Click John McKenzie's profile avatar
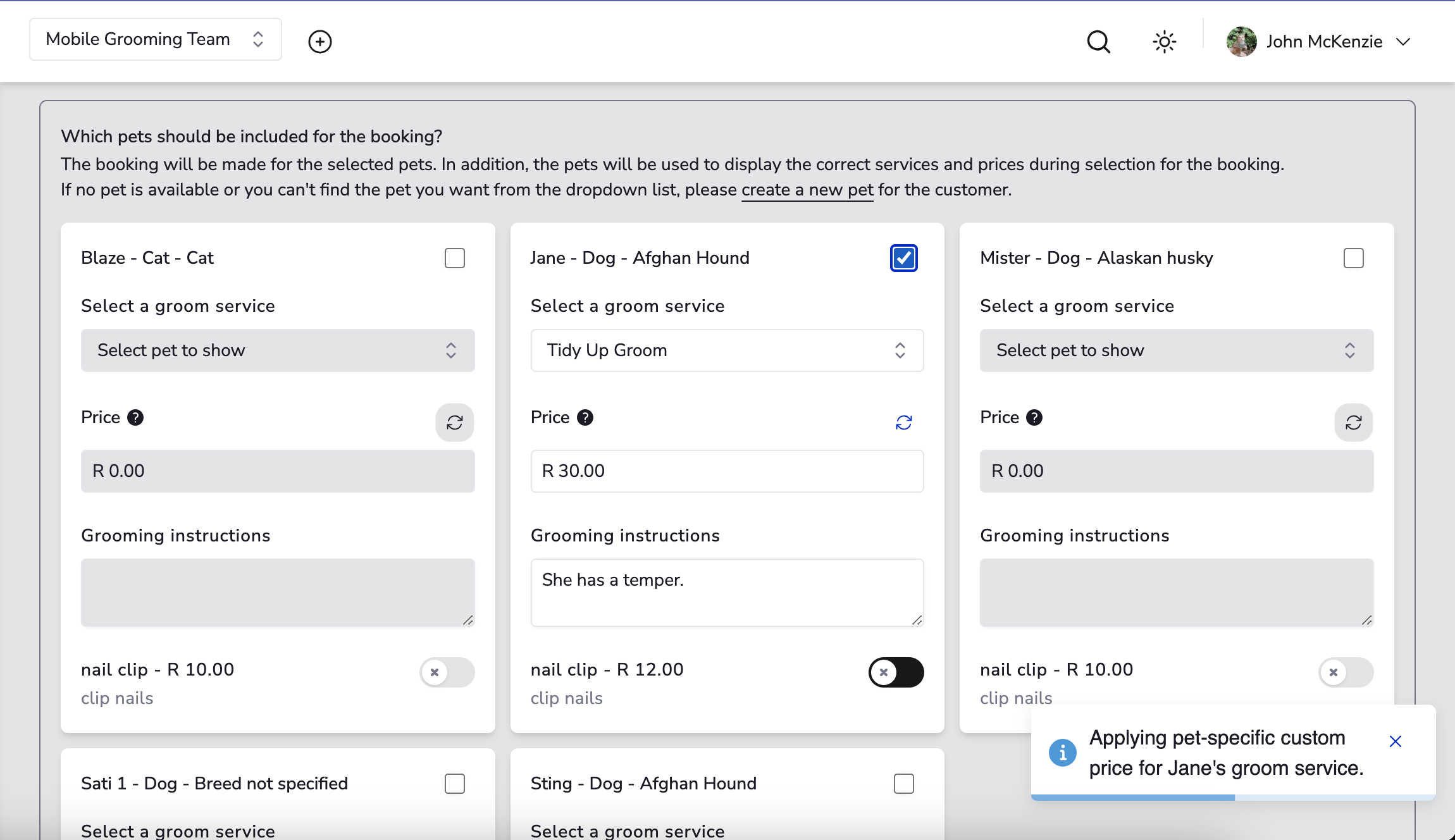The image size is (1455, 840). 1241,42
